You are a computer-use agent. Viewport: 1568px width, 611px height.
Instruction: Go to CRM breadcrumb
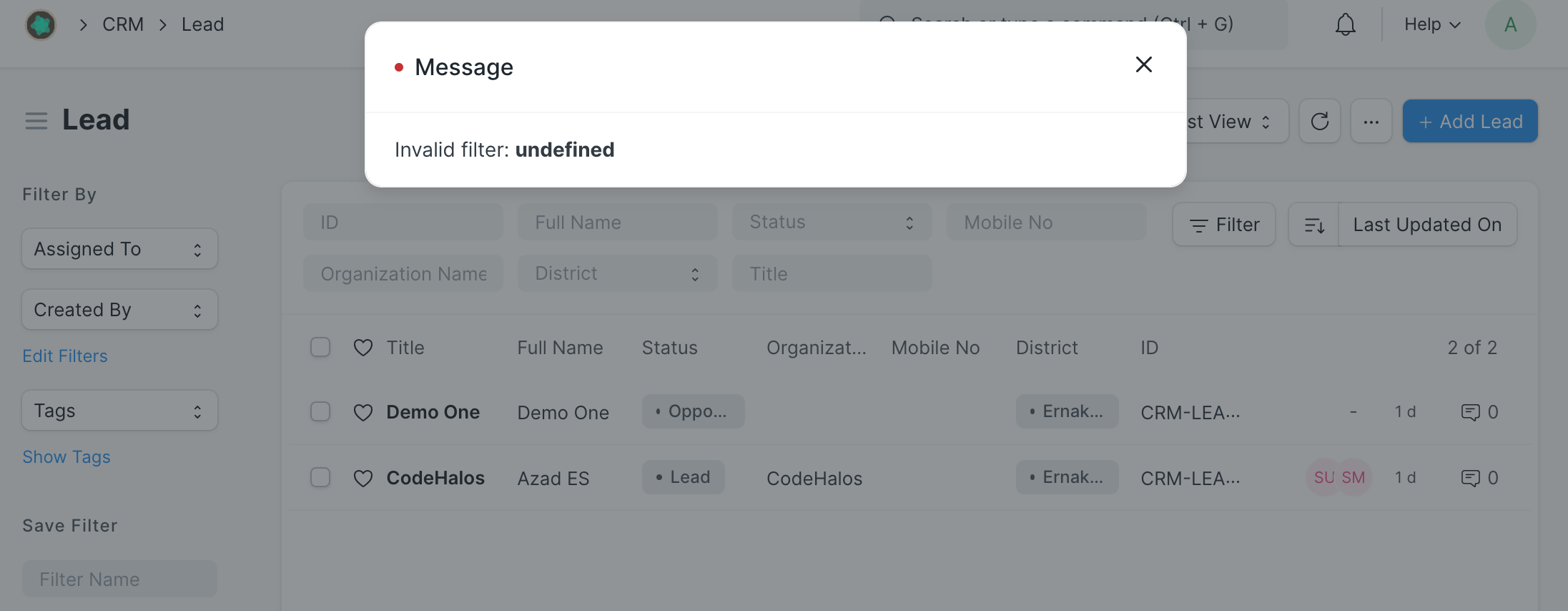(x=123, y=24)
